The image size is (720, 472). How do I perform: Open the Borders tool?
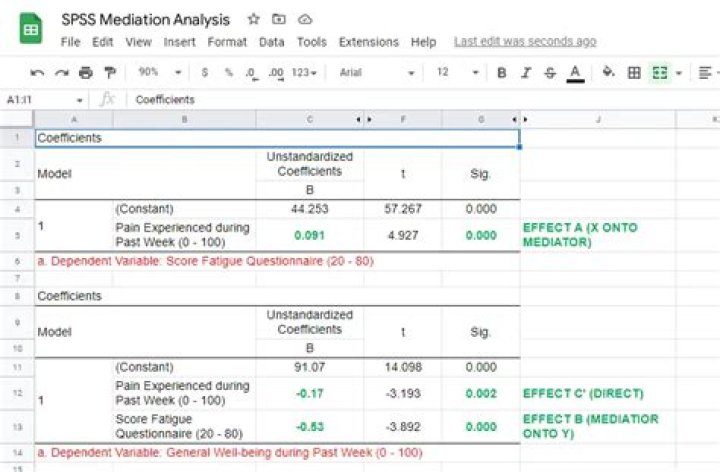point(633,73)
